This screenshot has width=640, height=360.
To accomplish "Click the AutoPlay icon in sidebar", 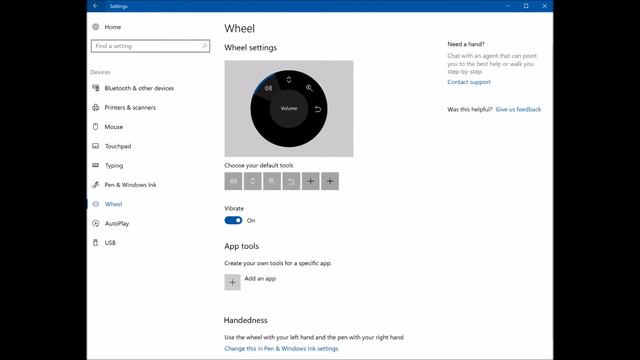I will click(96, 223).
